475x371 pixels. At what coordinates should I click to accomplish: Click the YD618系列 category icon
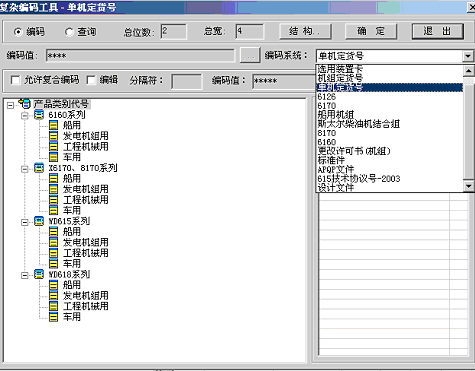tap(39, 274)
